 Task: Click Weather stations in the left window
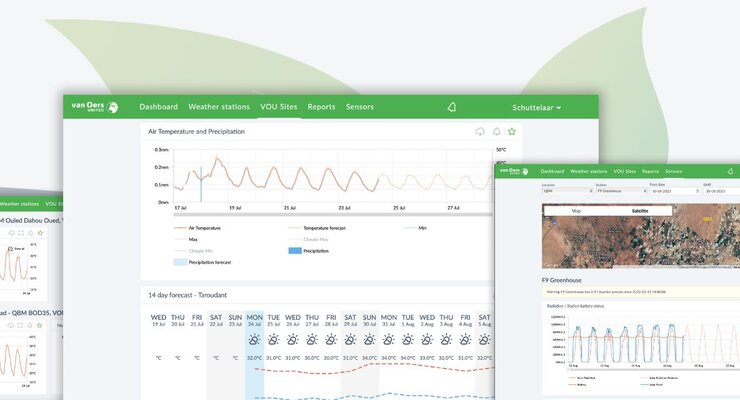19,204
